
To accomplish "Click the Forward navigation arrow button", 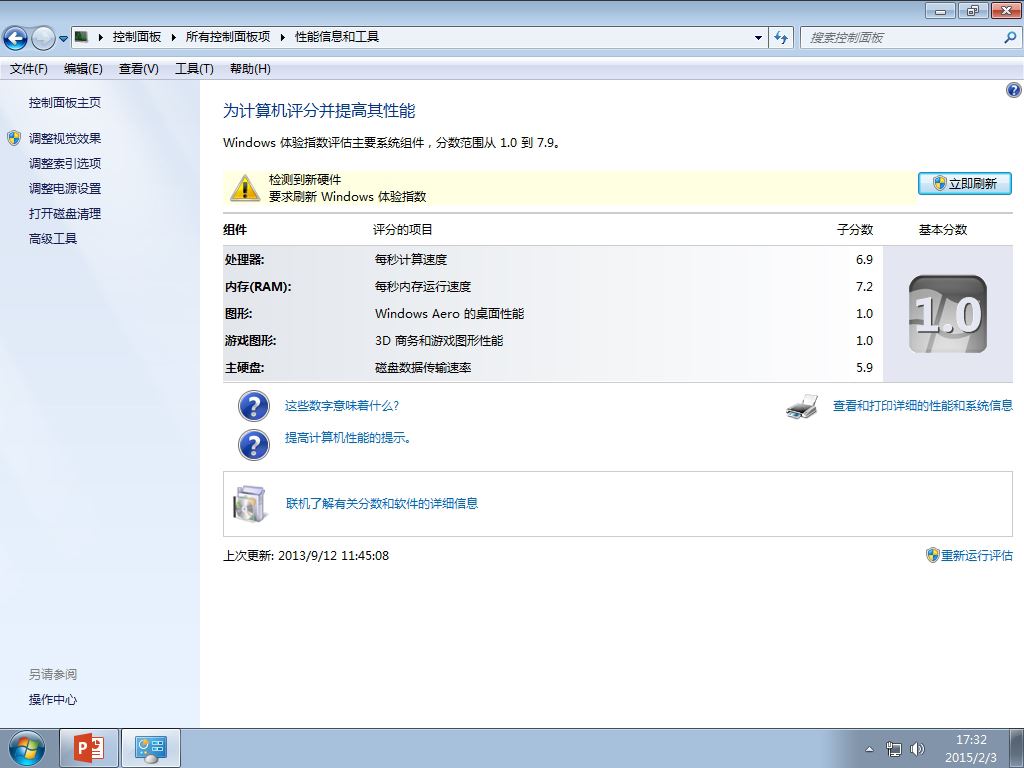I will (43, 38).
